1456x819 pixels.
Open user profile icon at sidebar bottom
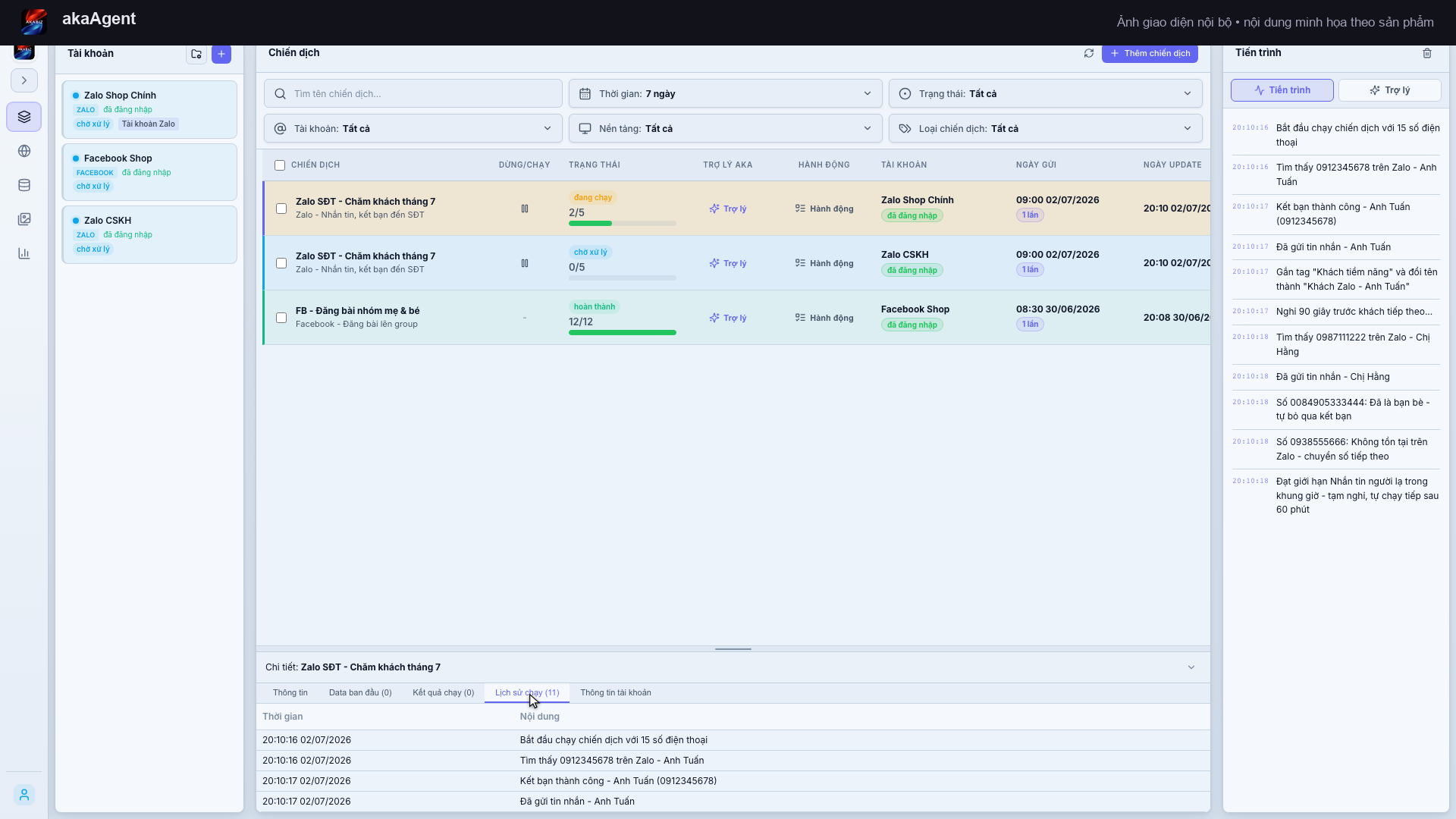(x=24, y=795)
